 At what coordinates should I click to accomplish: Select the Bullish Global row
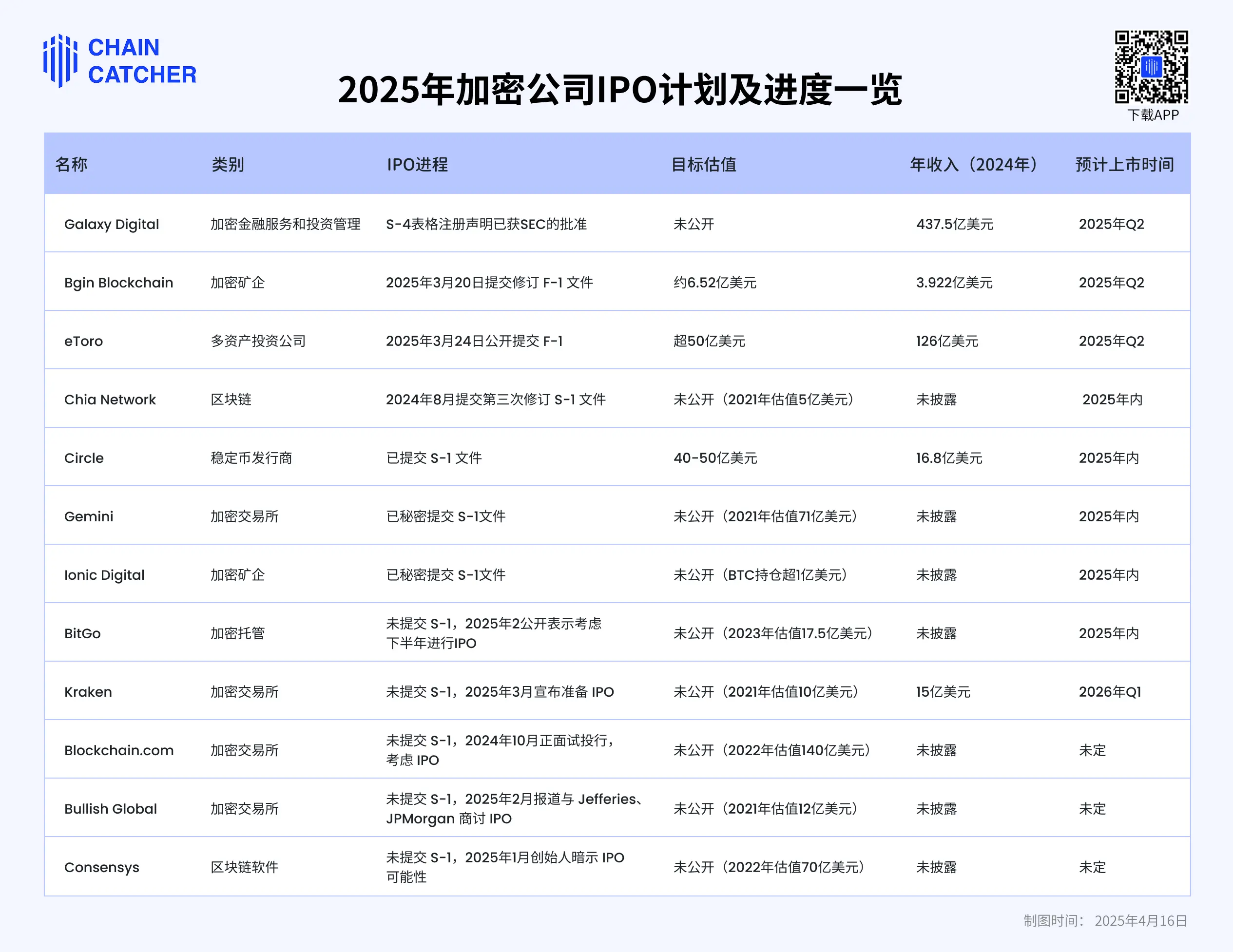pos(111,808)
